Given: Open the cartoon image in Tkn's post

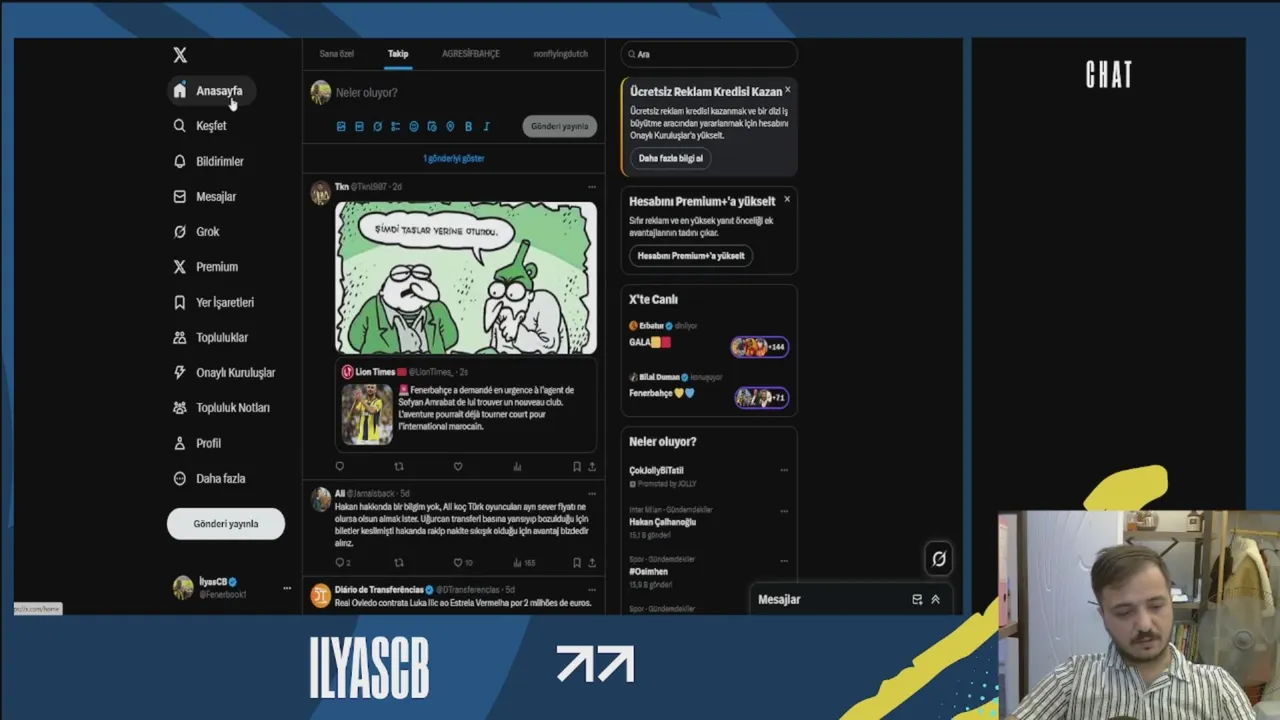Looking at the screenshot, I should click(x=466, y=278).
